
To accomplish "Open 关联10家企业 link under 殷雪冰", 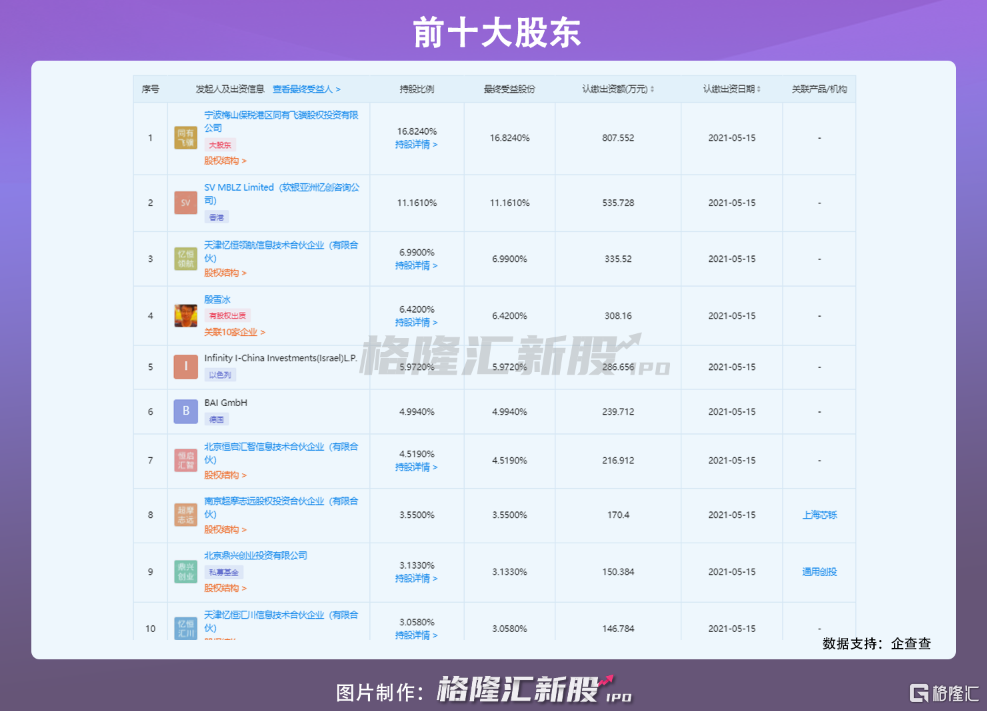I will pyautogui.click(x=234, y=332).
